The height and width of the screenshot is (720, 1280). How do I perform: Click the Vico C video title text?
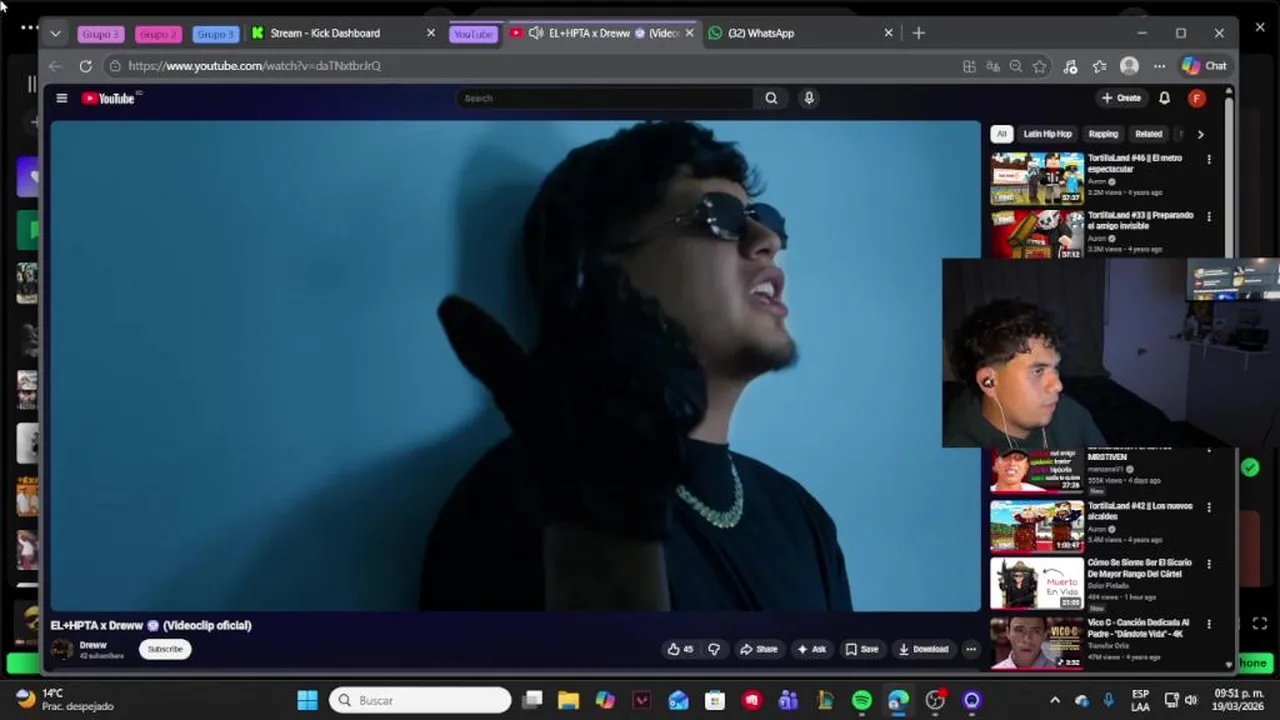[x=1138, y=628]
